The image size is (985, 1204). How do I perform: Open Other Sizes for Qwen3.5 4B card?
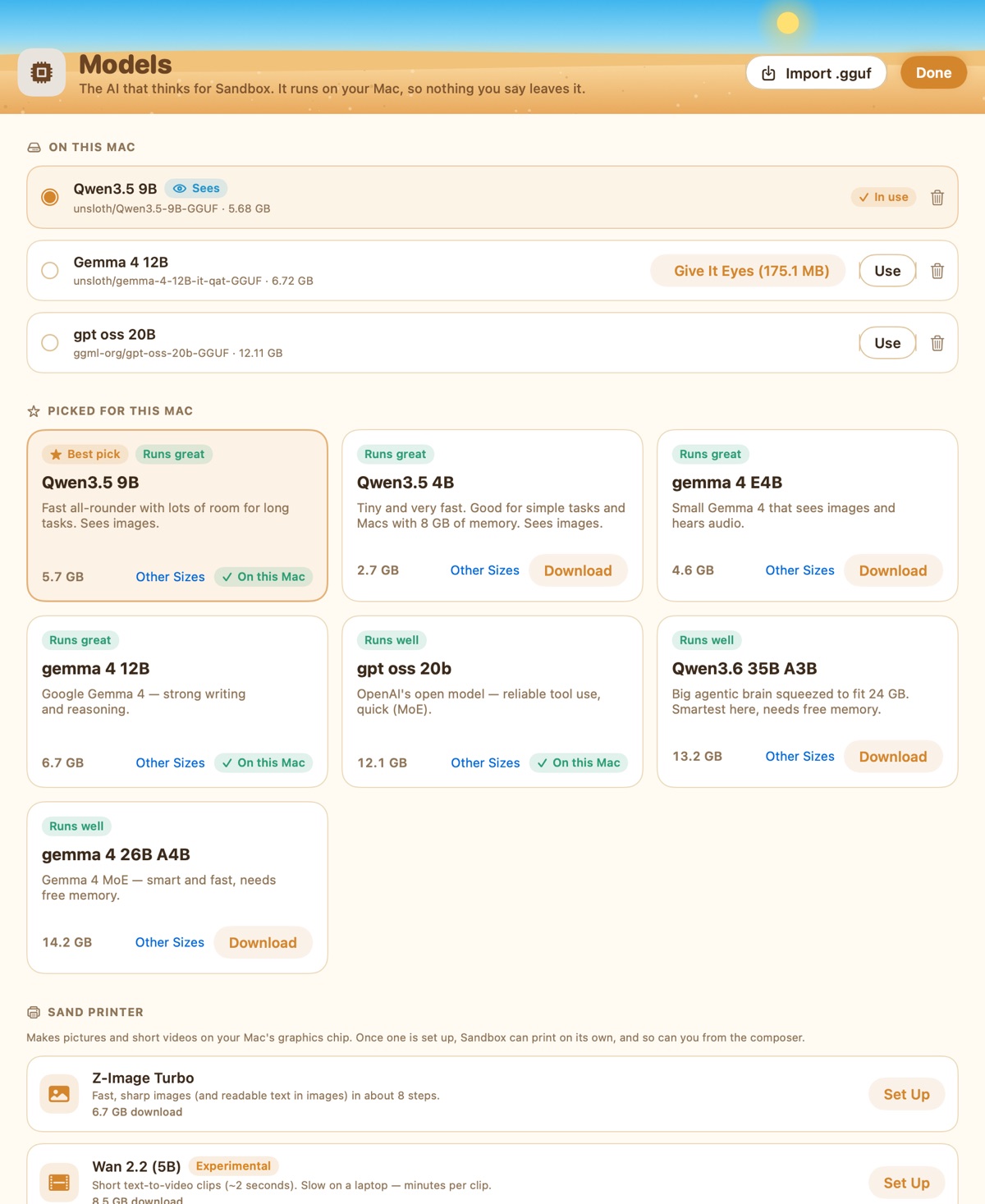[485, 570]
